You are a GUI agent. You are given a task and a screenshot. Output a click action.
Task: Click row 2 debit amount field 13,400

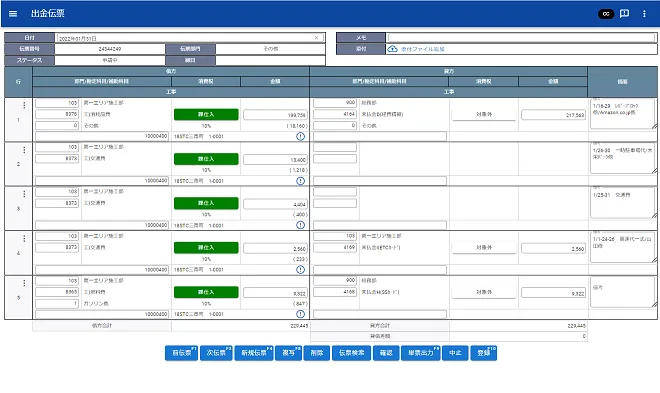pos(275,160)
